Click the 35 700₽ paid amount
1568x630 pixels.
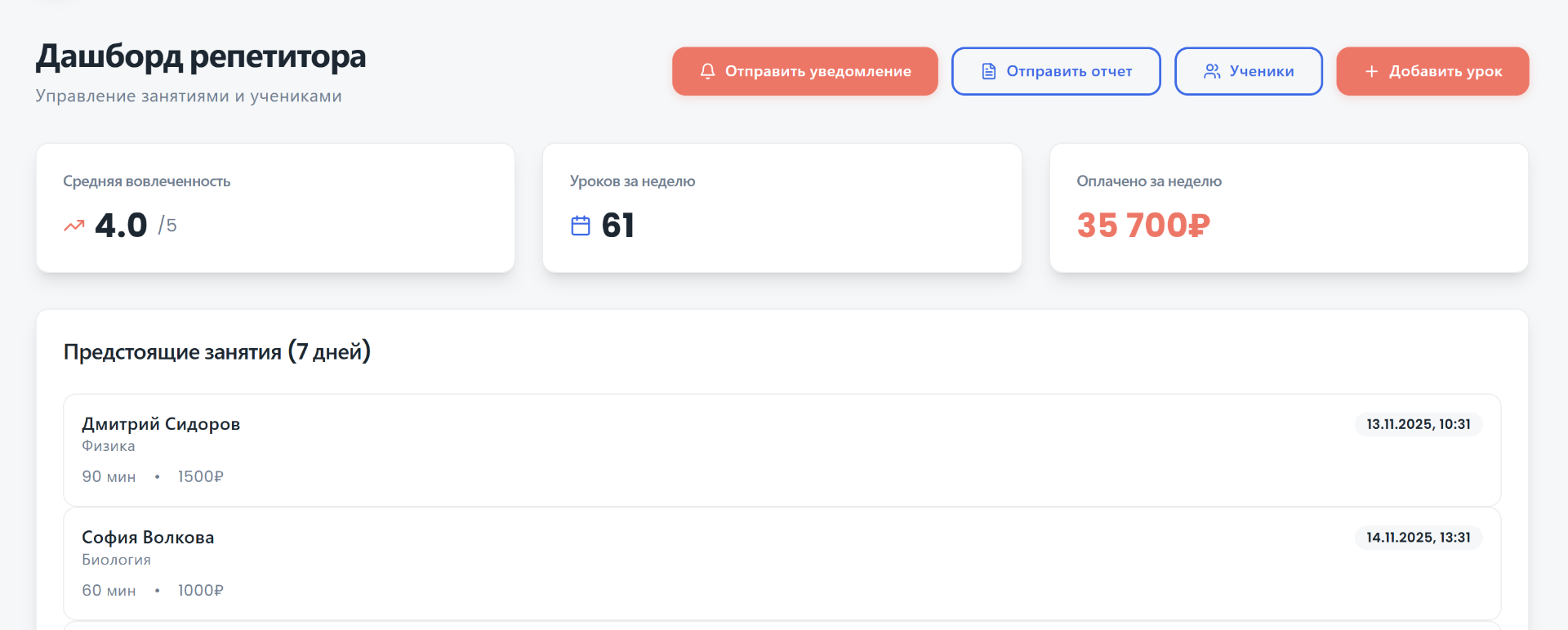tap(1143, 226)
